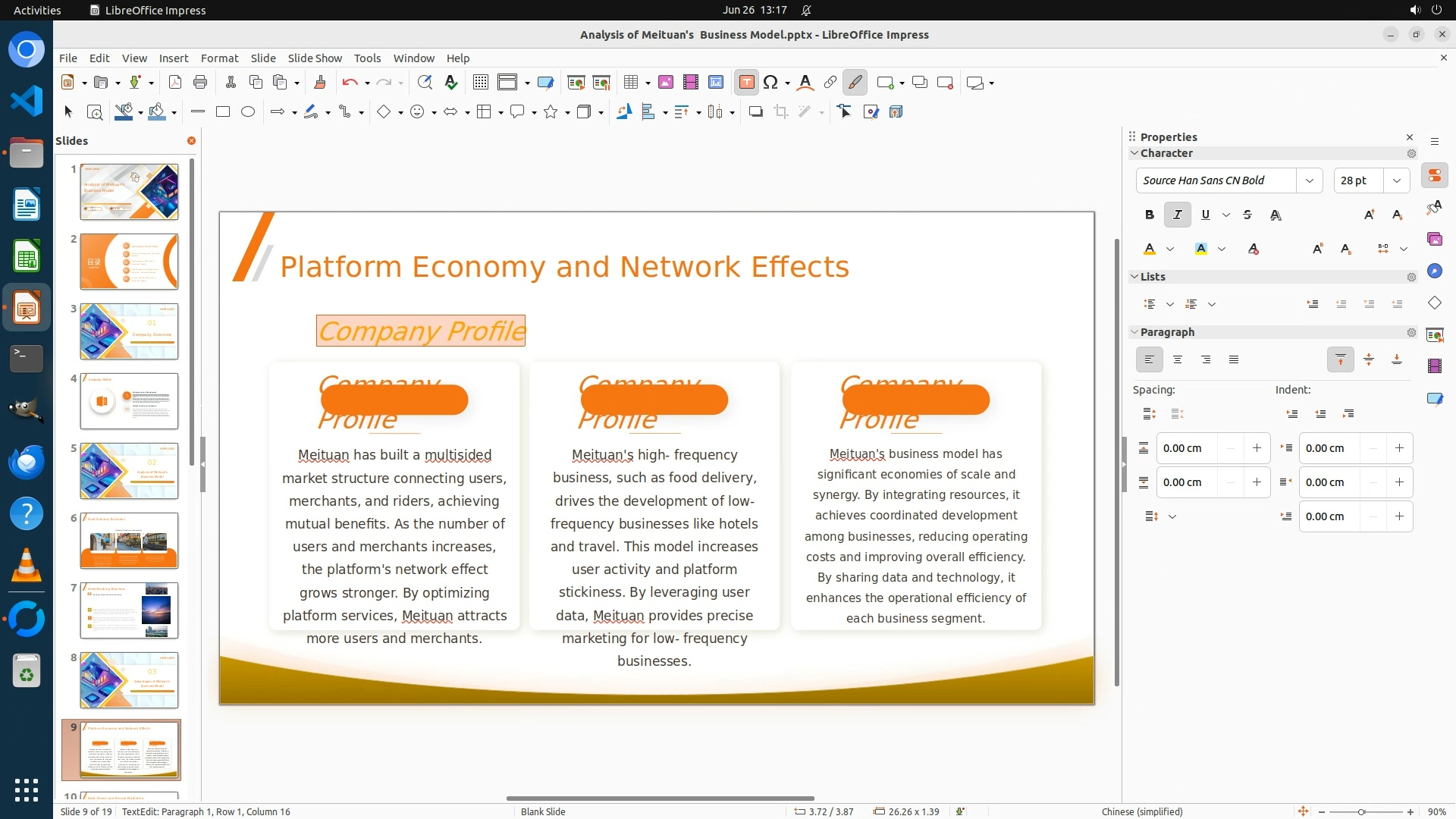Viewport: 1456px width, 819px height.
Task: Toggle Italic formatting in Character panel
Action: (1177, 215)
